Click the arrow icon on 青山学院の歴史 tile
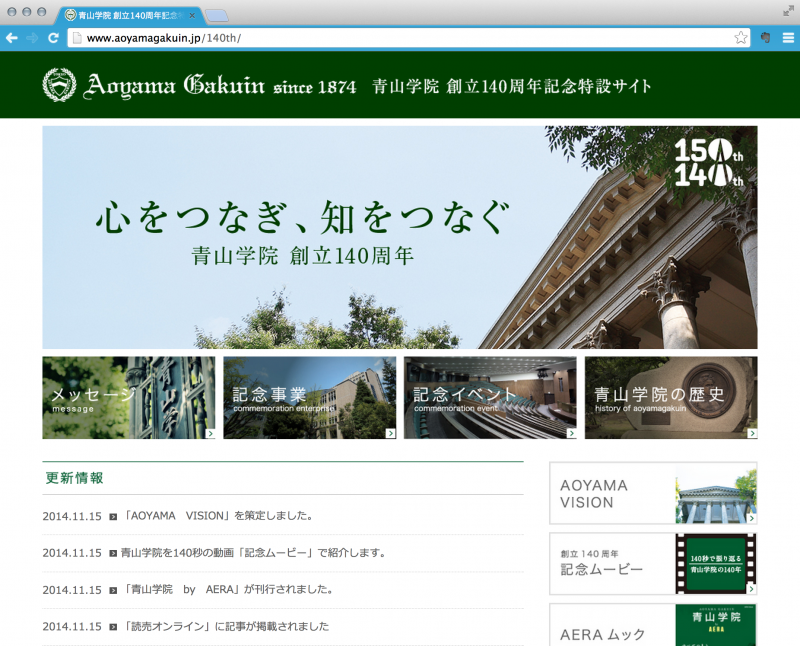This screenshot has width=800, height=646. click(x=752, y=434)
